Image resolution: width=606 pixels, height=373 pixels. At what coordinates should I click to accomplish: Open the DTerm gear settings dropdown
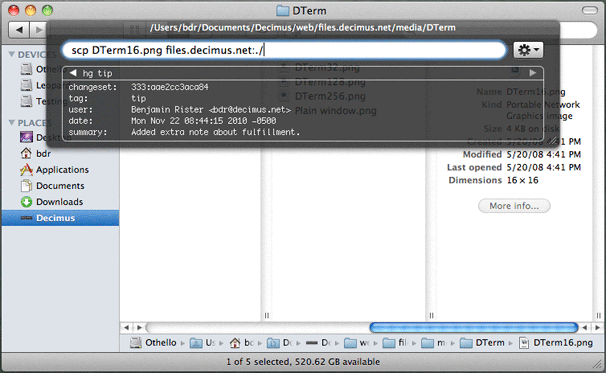point(528,50)
